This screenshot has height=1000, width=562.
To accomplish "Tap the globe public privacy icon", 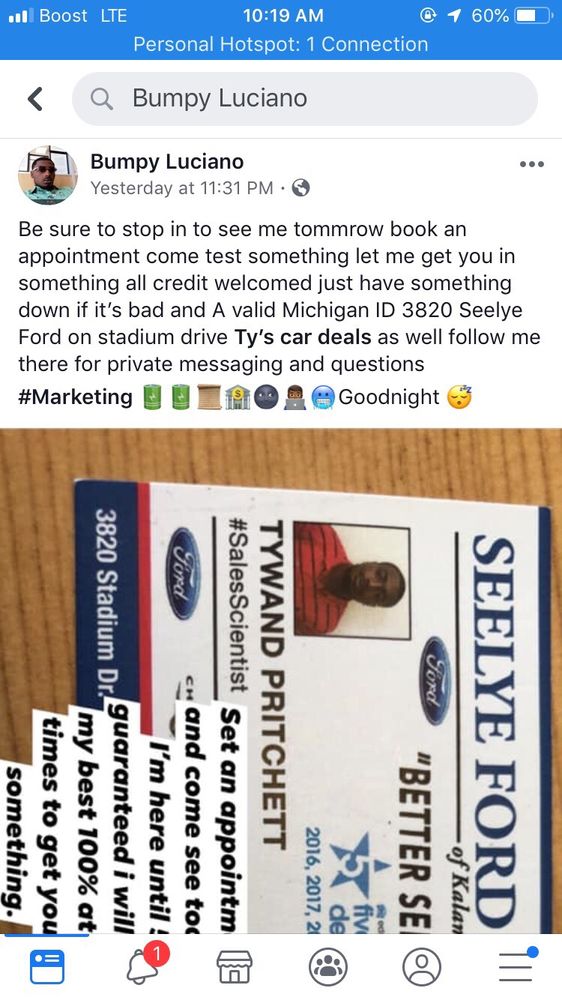I will (300, 188).
